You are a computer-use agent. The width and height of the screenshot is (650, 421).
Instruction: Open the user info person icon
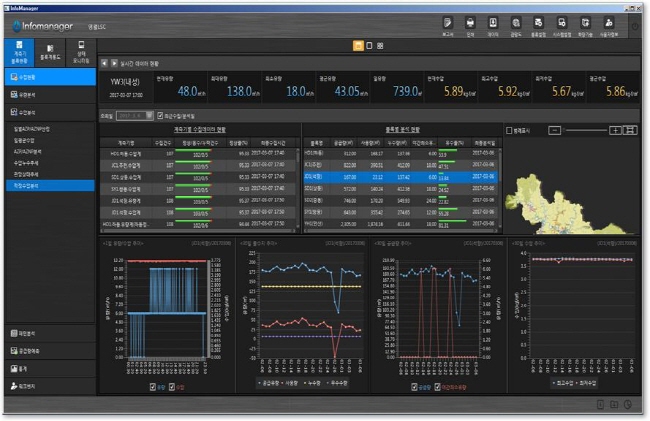point(609,22)
